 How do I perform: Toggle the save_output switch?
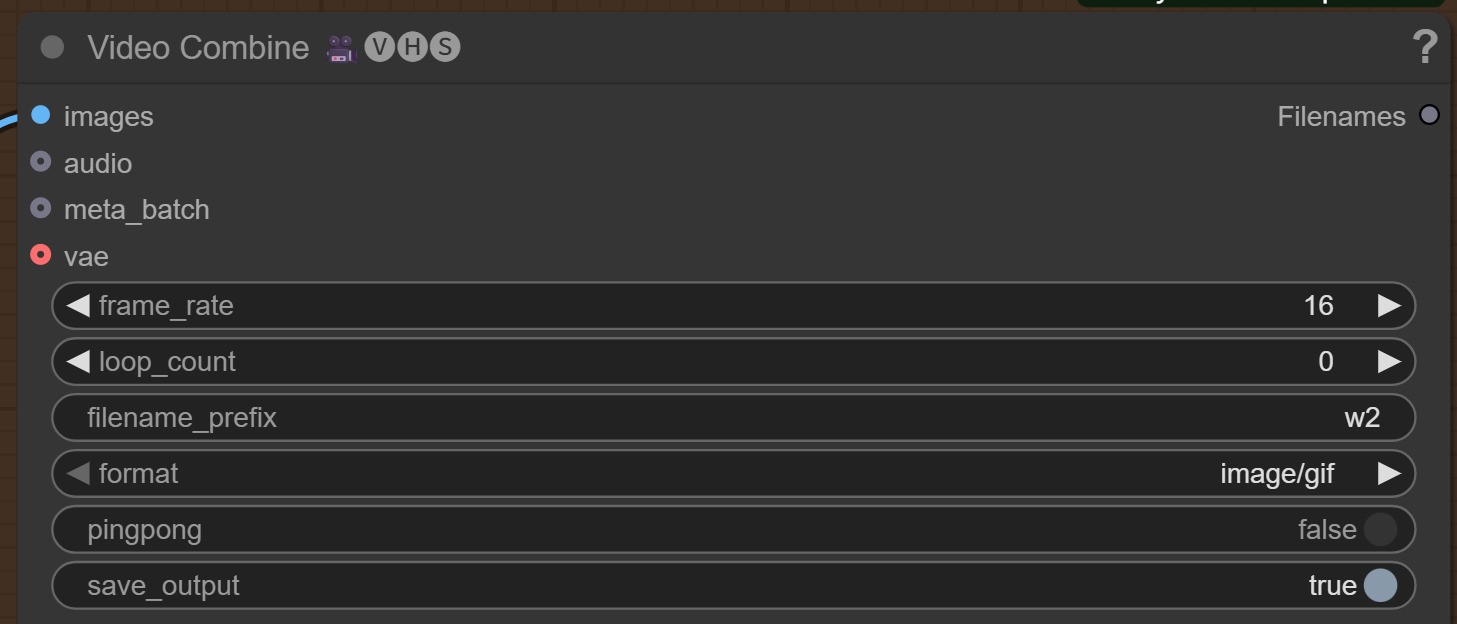[x=1379, y=585]
